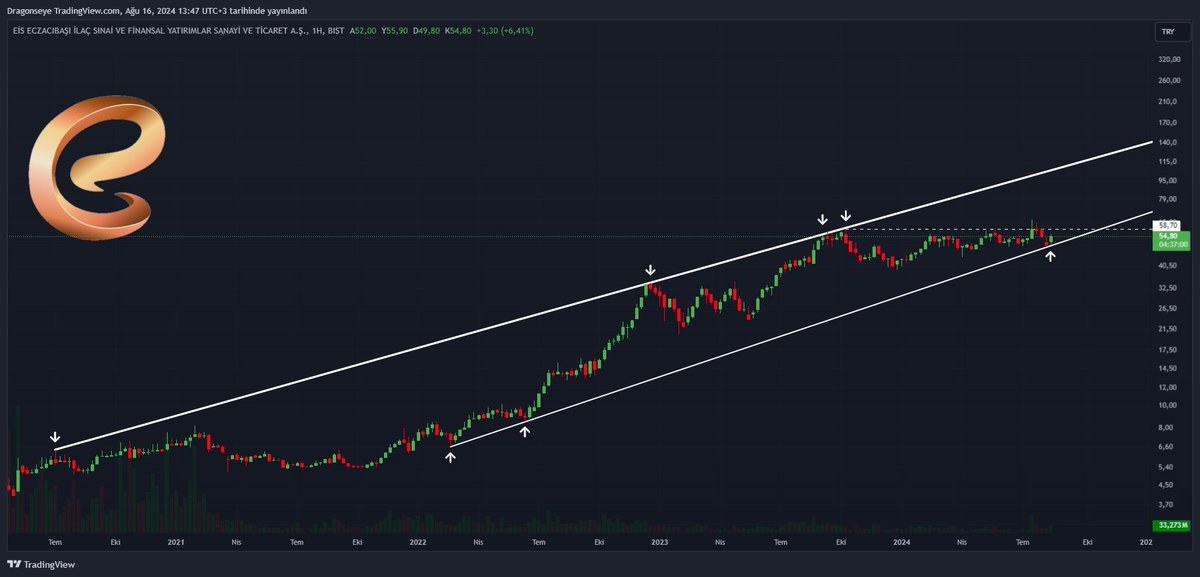Click the 210,0 price axis label
This screenshot has width=1200, height=577.
click(x=1167, y=101)
